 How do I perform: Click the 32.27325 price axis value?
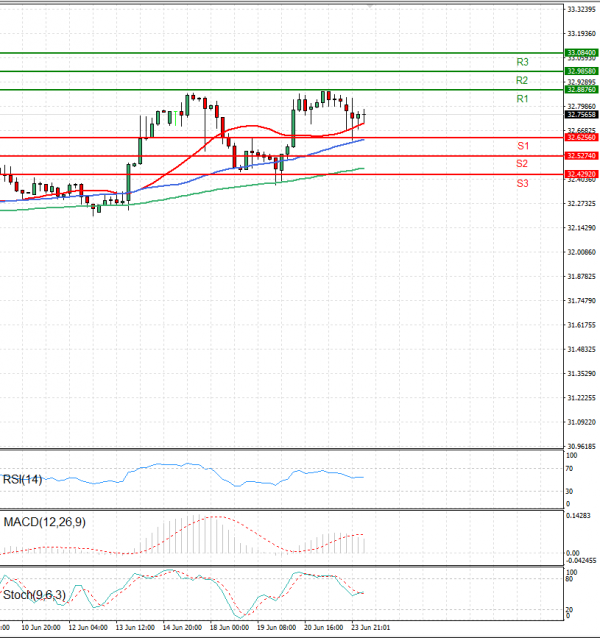[582, 203]
